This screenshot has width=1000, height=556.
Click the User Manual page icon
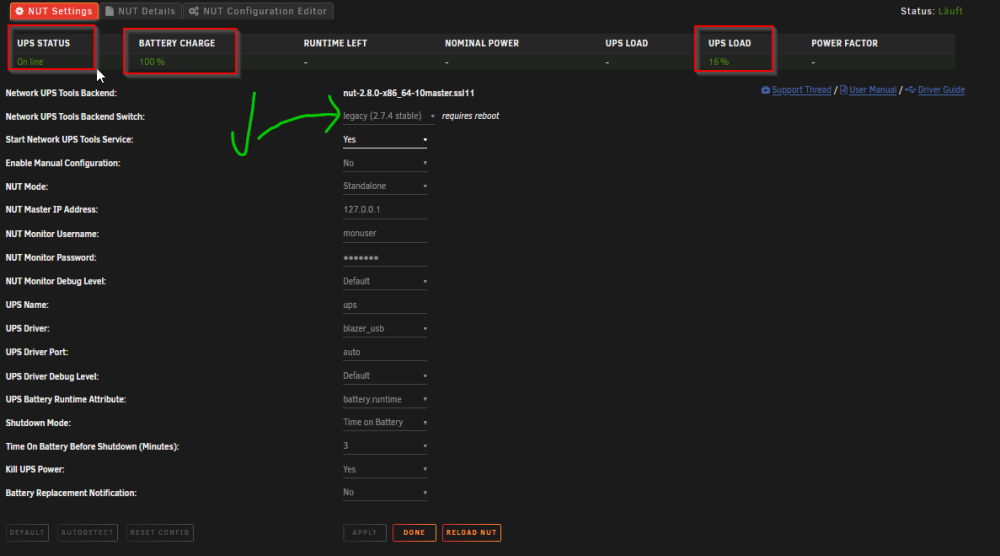pos(844,90)
